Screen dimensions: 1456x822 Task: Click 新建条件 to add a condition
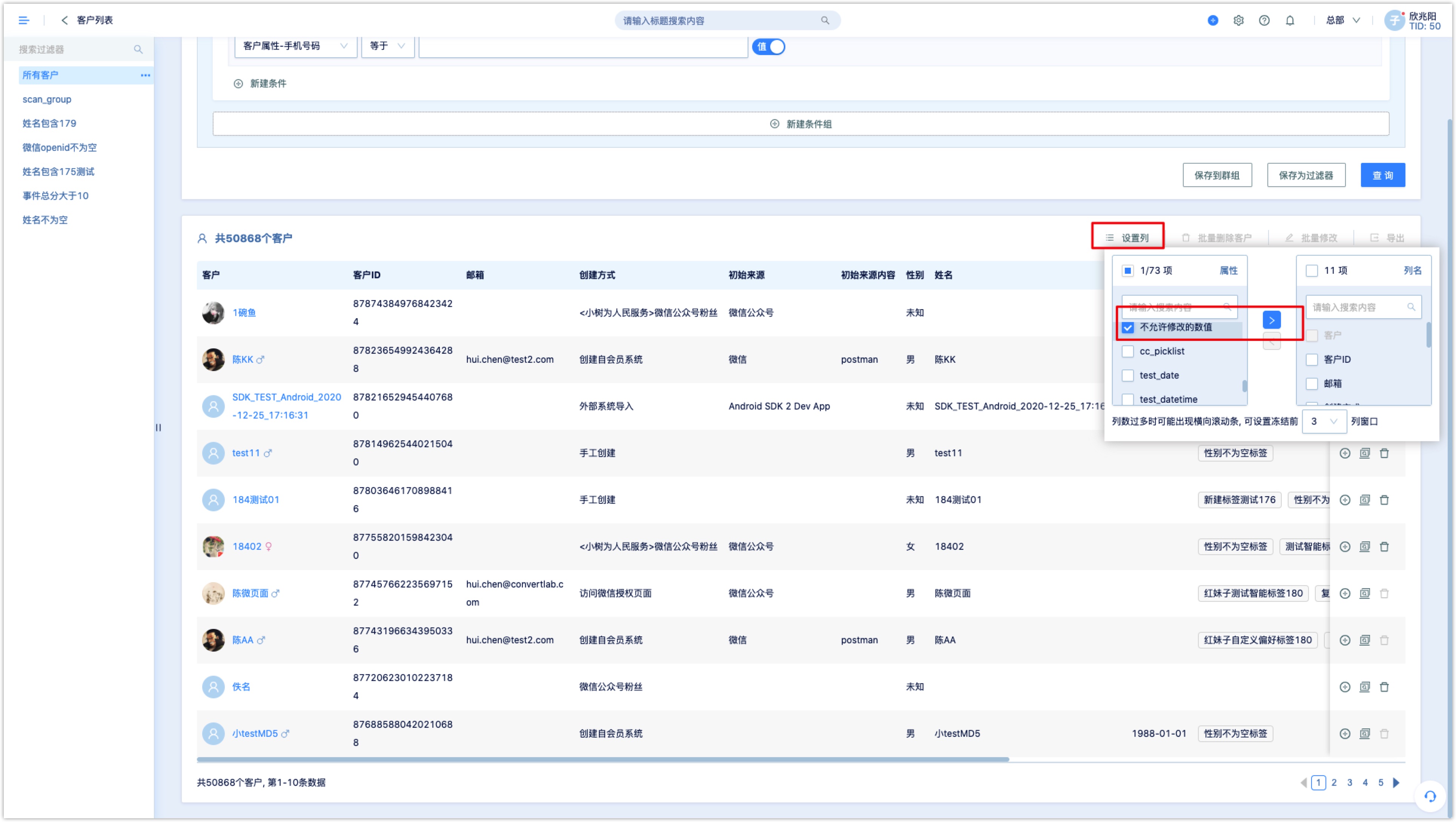point(260,84)
